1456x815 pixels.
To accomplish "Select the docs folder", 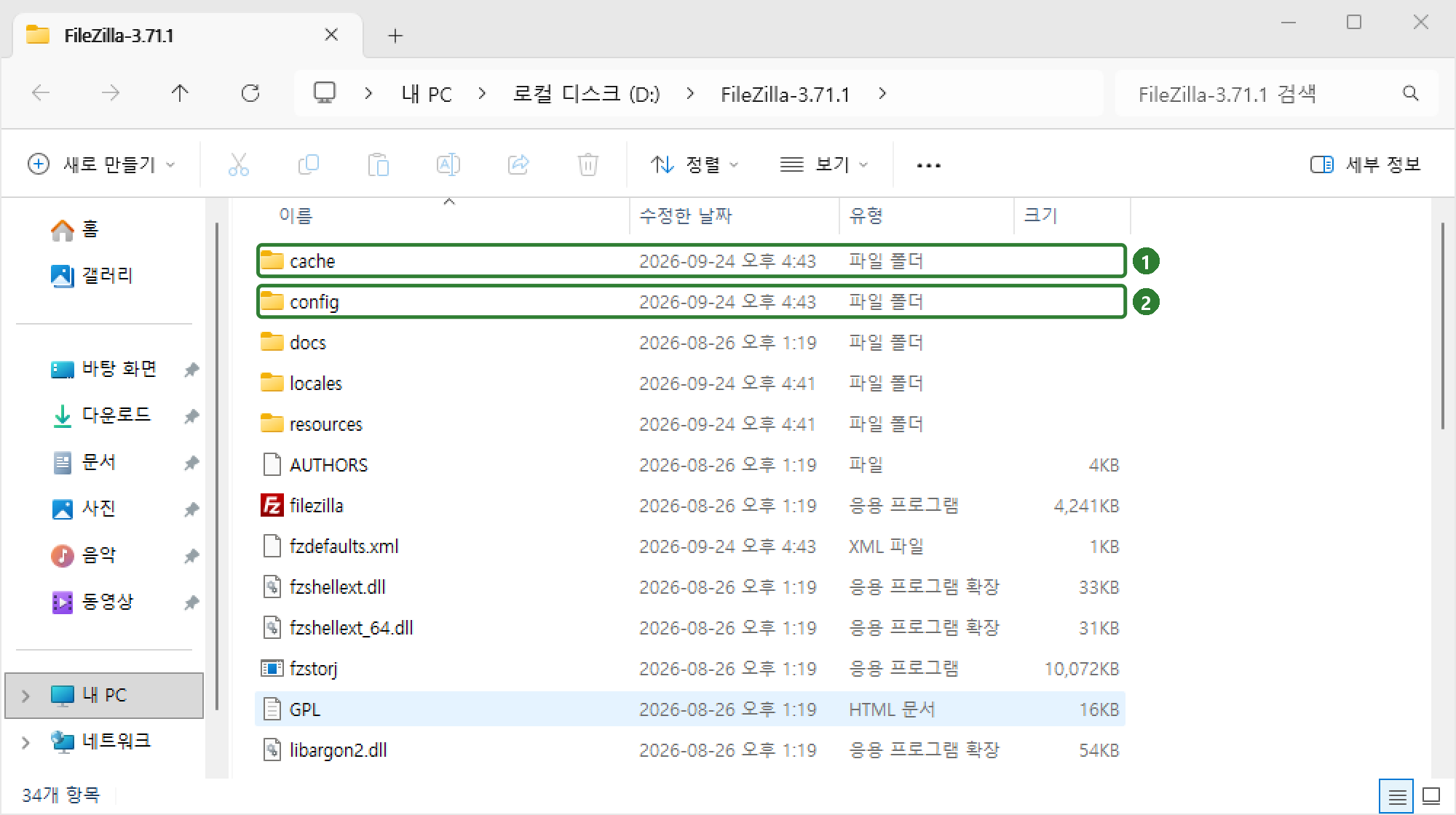I will 690,342.
